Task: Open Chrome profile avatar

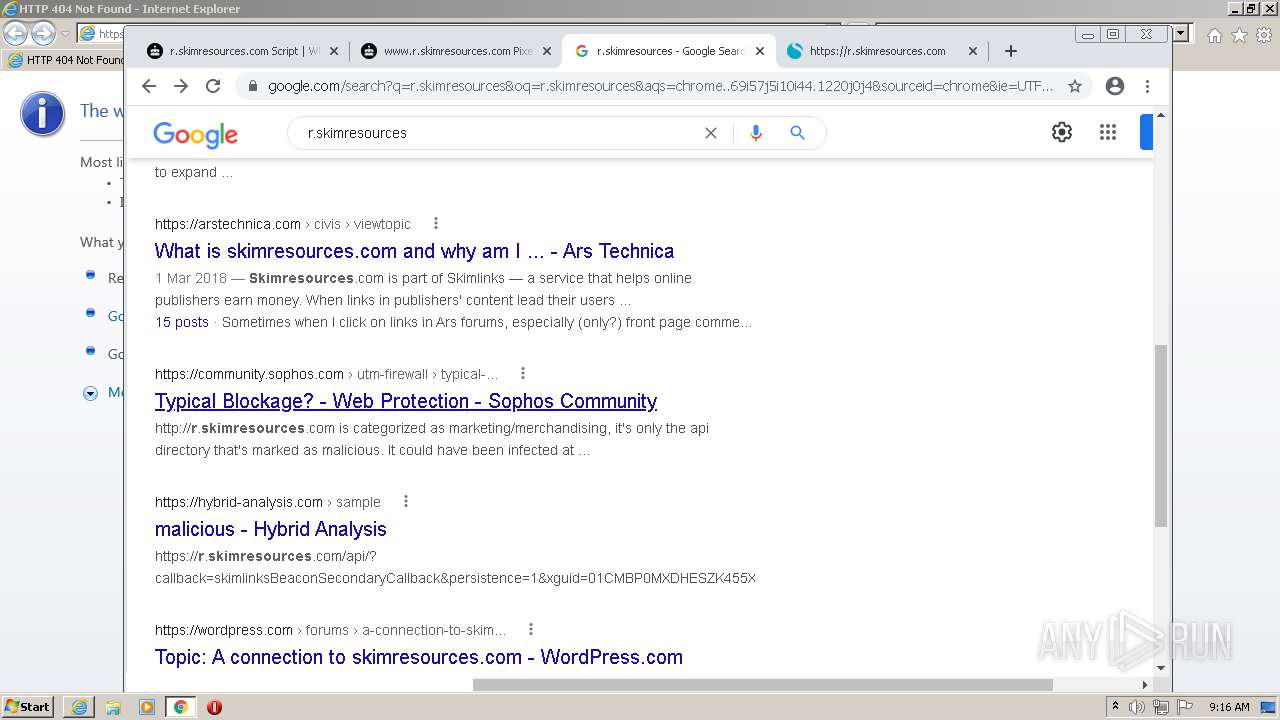Action: click(1115, 86)
